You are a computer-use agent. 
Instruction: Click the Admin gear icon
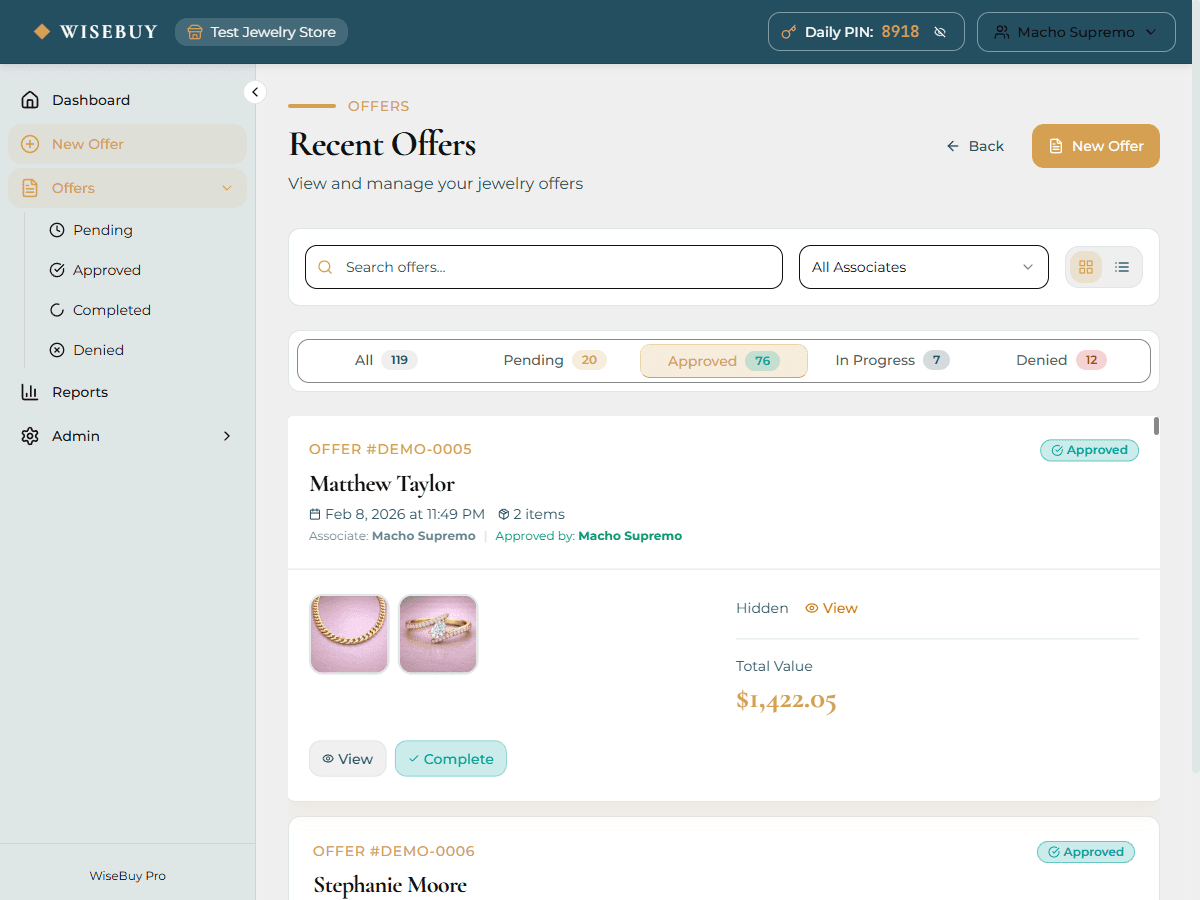[x=30, y=436]
